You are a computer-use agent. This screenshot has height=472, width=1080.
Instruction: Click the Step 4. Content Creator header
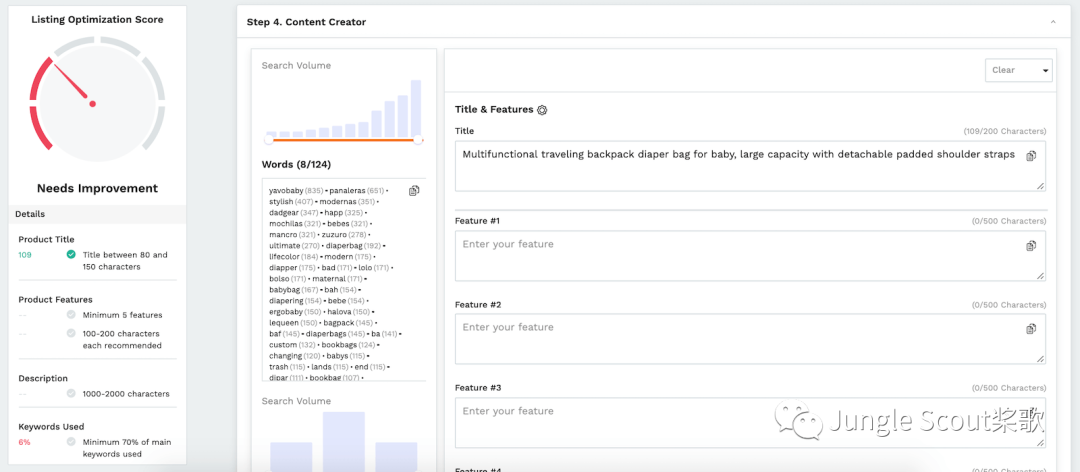[x=306, y=22]
